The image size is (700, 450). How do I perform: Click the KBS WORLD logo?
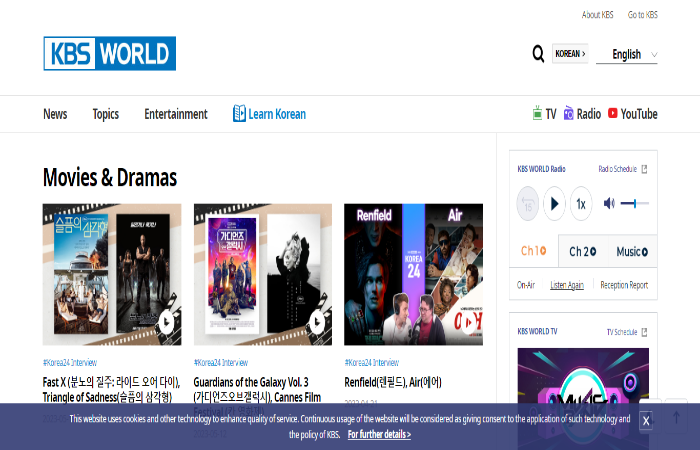[x=109, y=54]
